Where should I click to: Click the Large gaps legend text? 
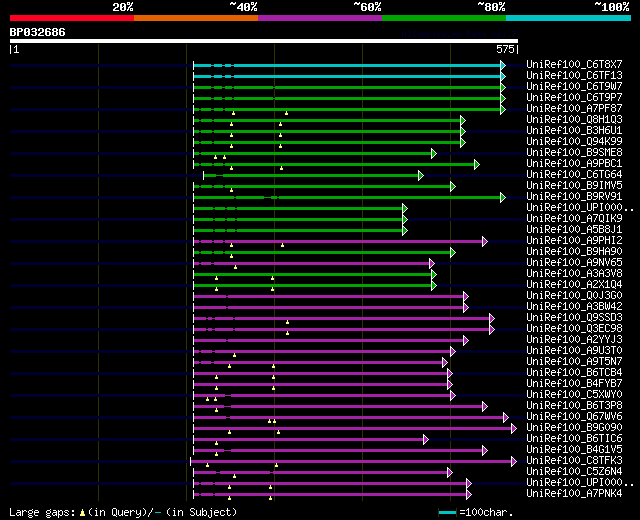[42, 513]
